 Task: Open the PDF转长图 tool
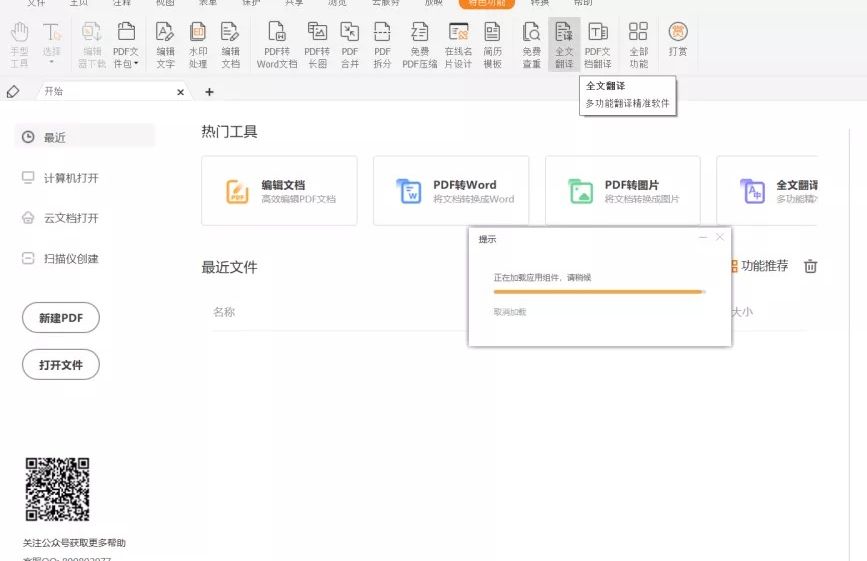(x=317, y=45)
